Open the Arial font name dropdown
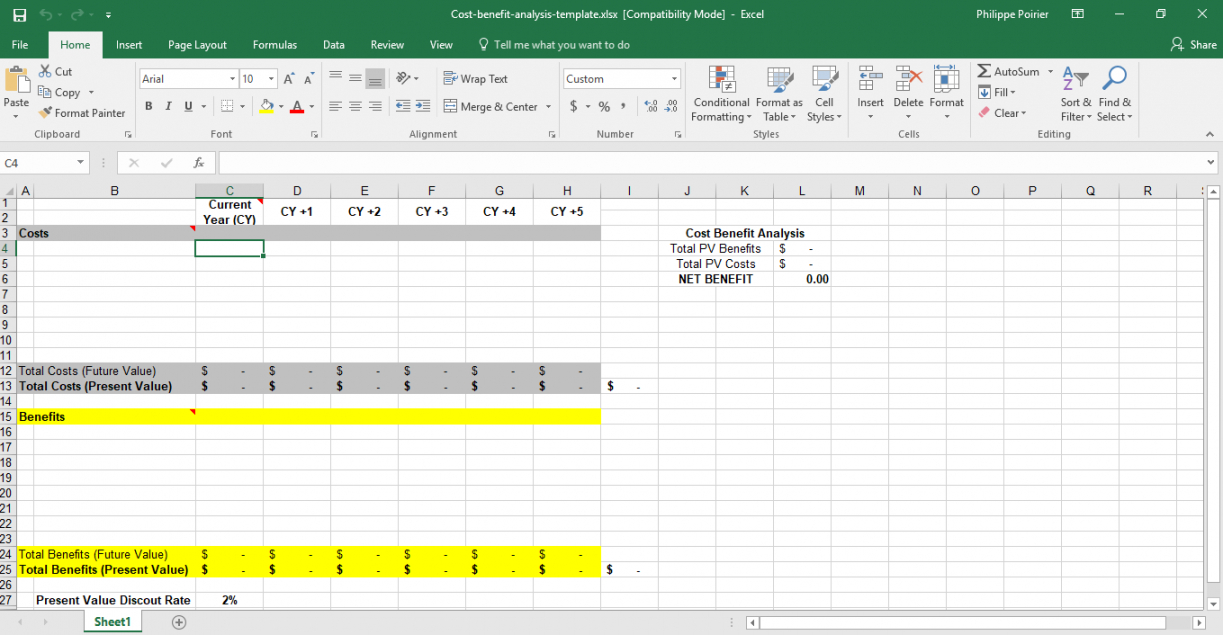 pos(233,79)
